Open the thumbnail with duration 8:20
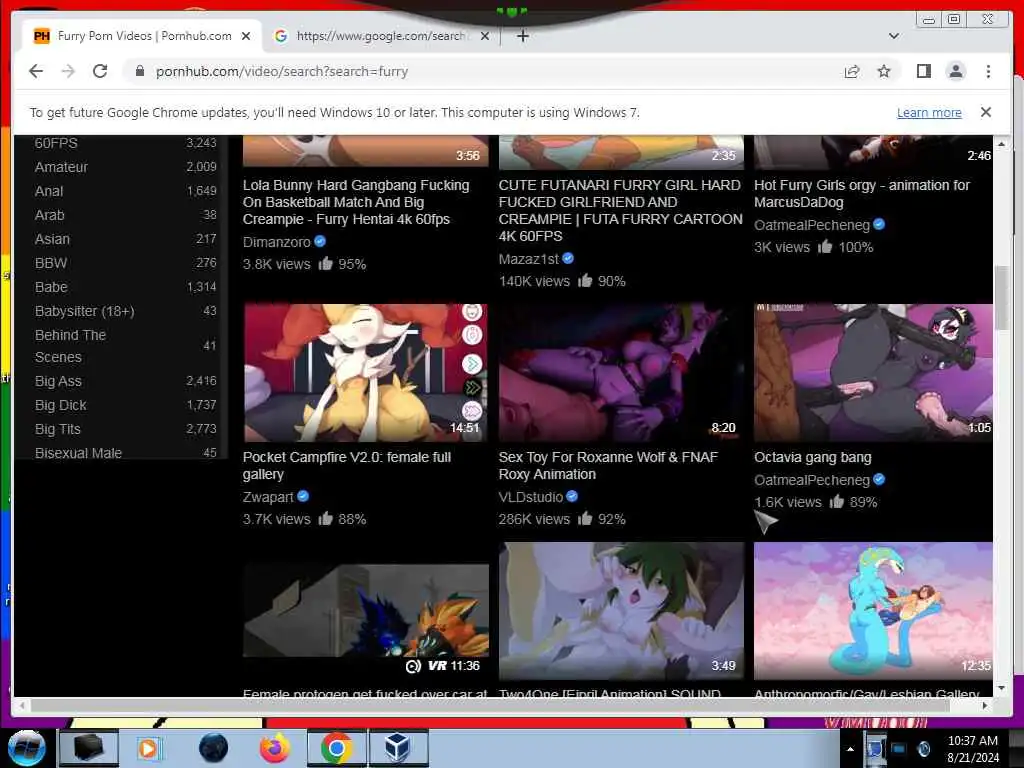 (x=620, y=372)
